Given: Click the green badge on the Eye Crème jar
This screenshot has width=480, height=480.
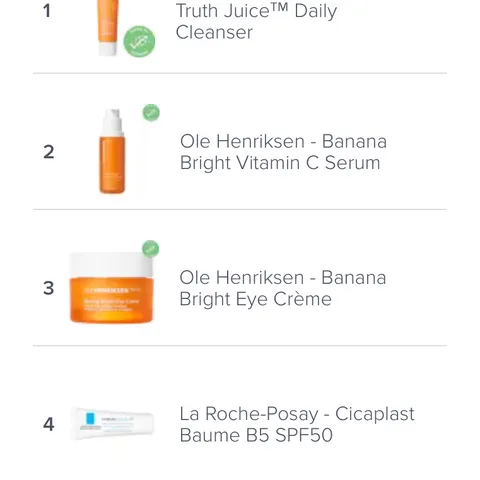Looking at the screenshot, I should [151, 249].
